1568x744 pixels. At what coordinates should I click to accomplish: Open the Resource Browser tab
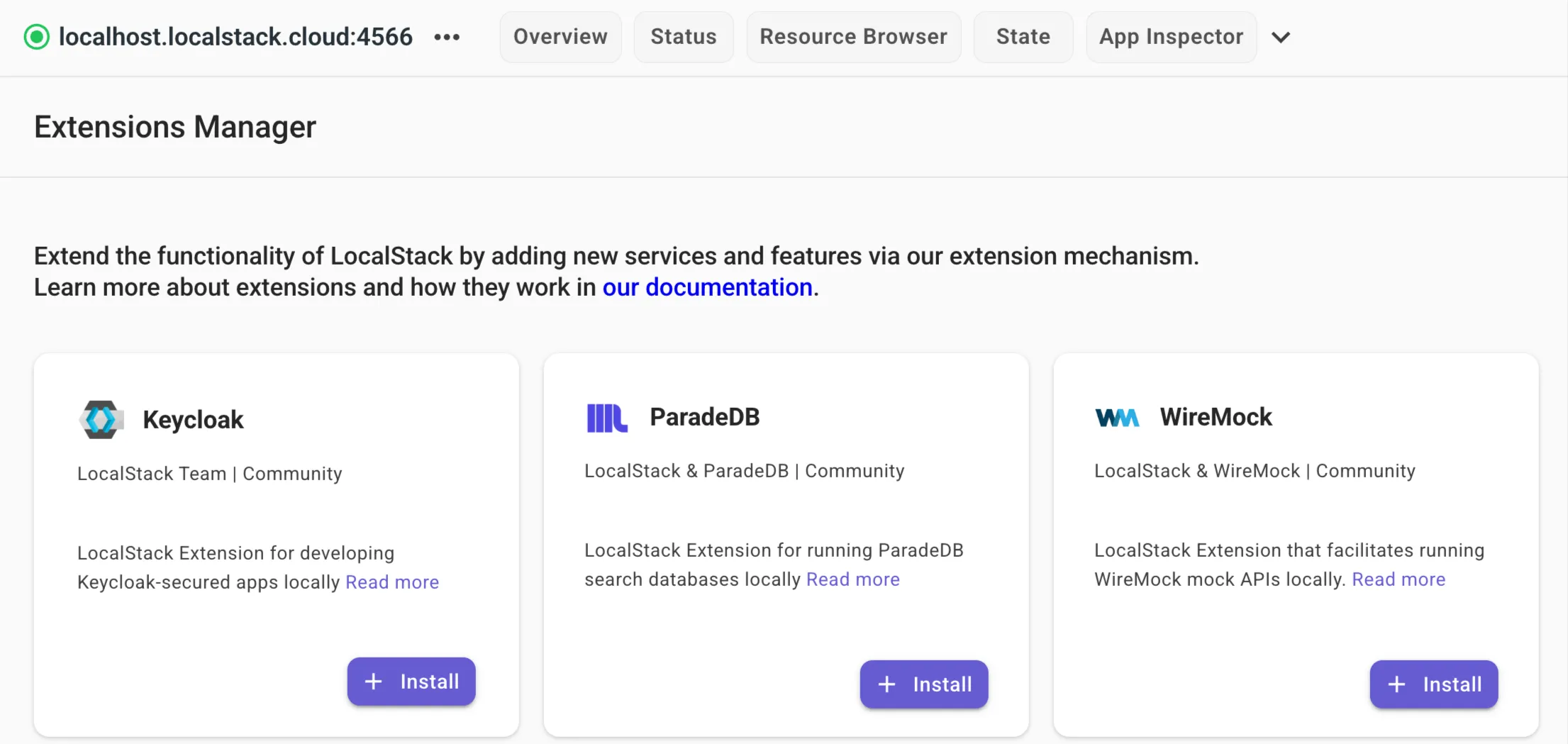click(x=853, y=36)
